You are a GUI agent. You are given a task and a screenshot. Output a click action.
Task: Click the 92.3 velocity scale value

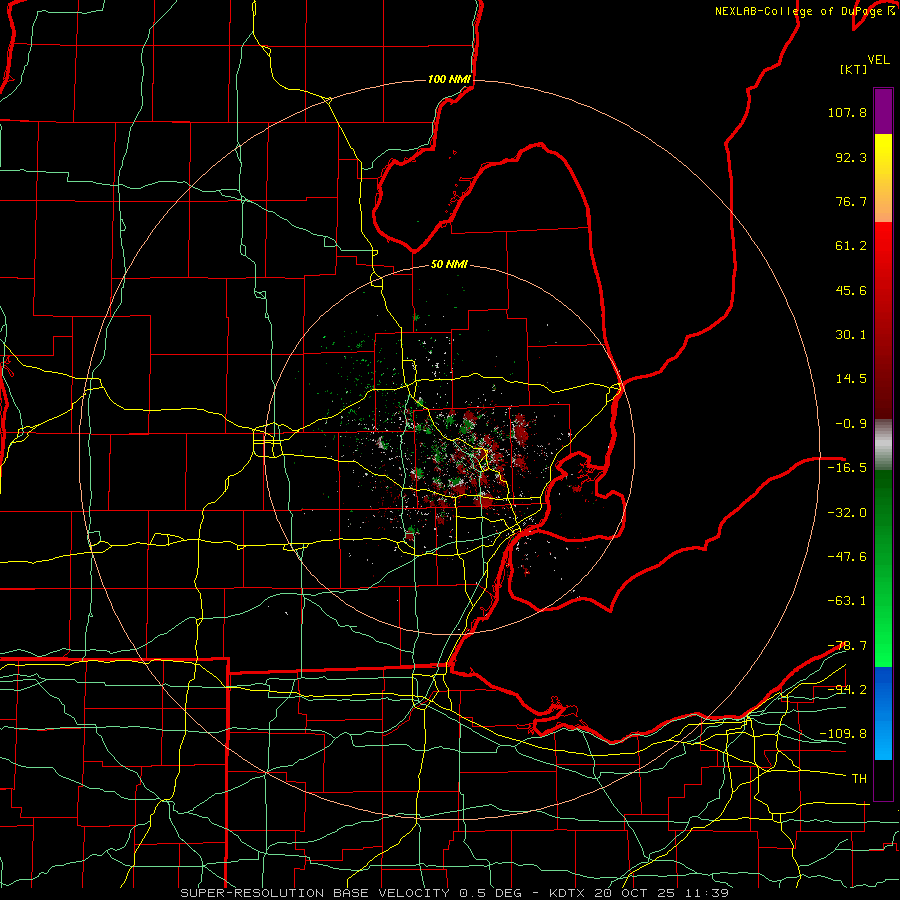[x=851, y=157]
